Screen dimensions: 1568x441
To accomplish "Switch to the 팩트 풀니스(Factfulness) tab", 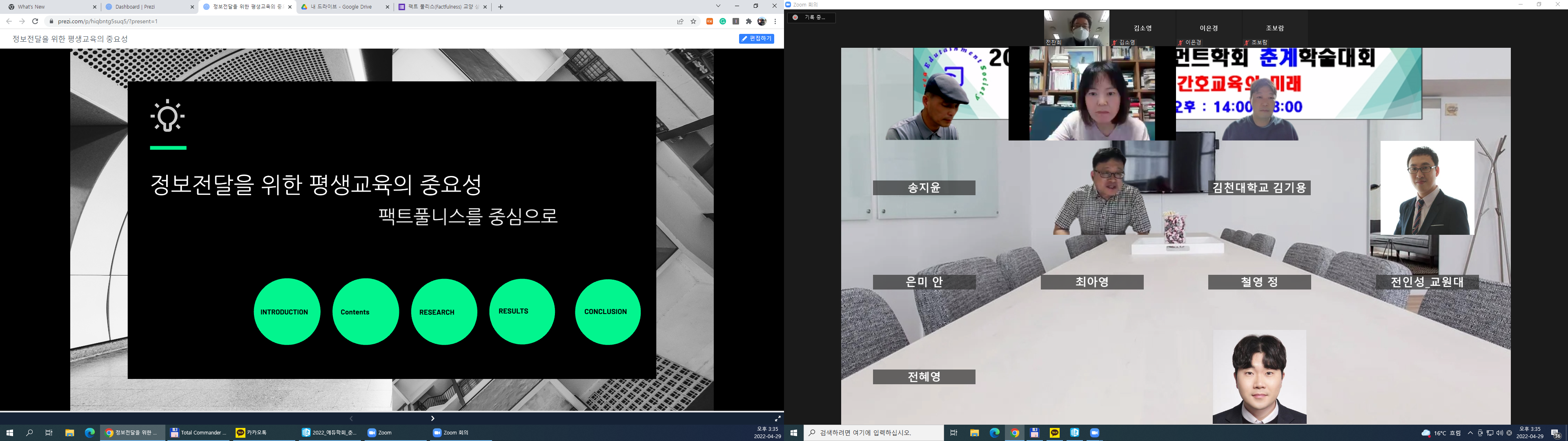I will [x=443, y=7].
